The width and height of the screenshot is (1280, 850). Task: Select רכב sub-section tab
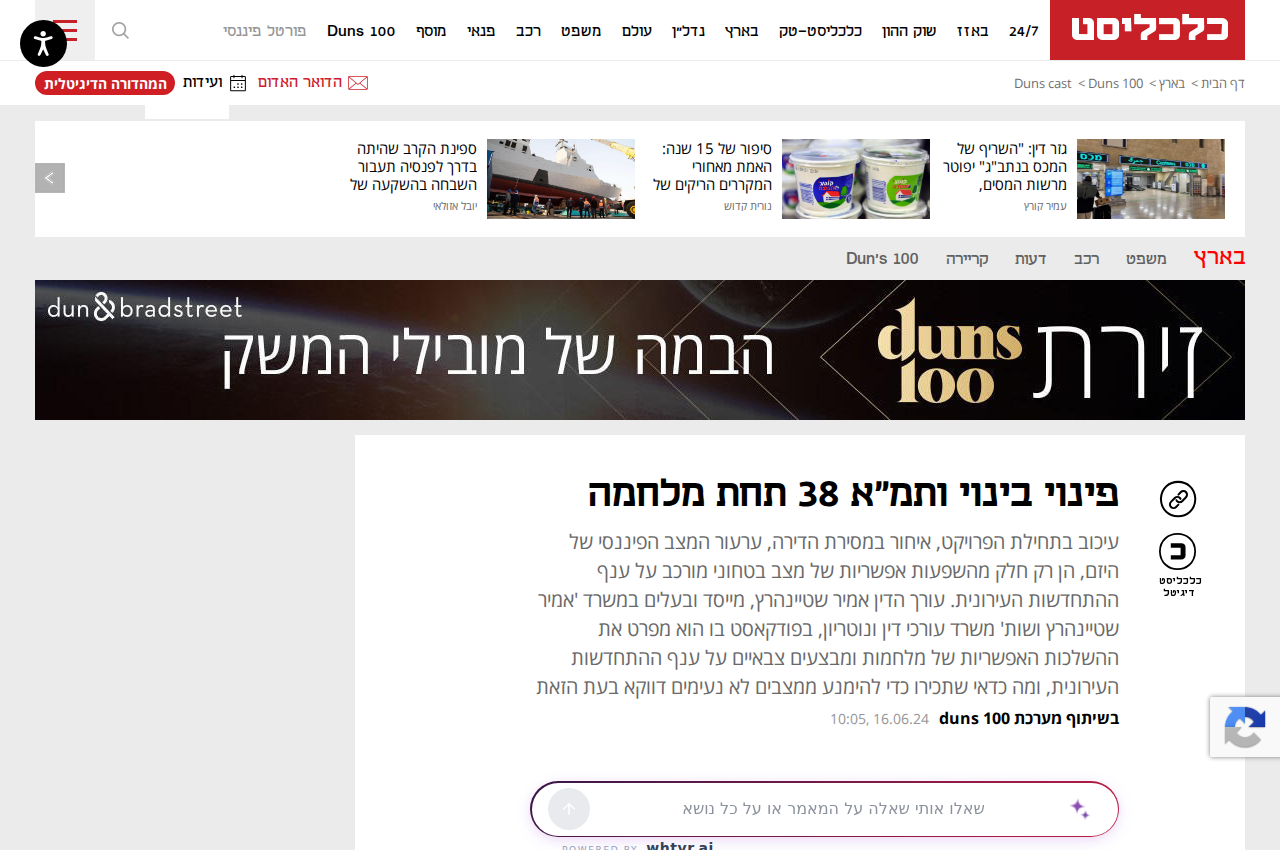[1087, 259]
